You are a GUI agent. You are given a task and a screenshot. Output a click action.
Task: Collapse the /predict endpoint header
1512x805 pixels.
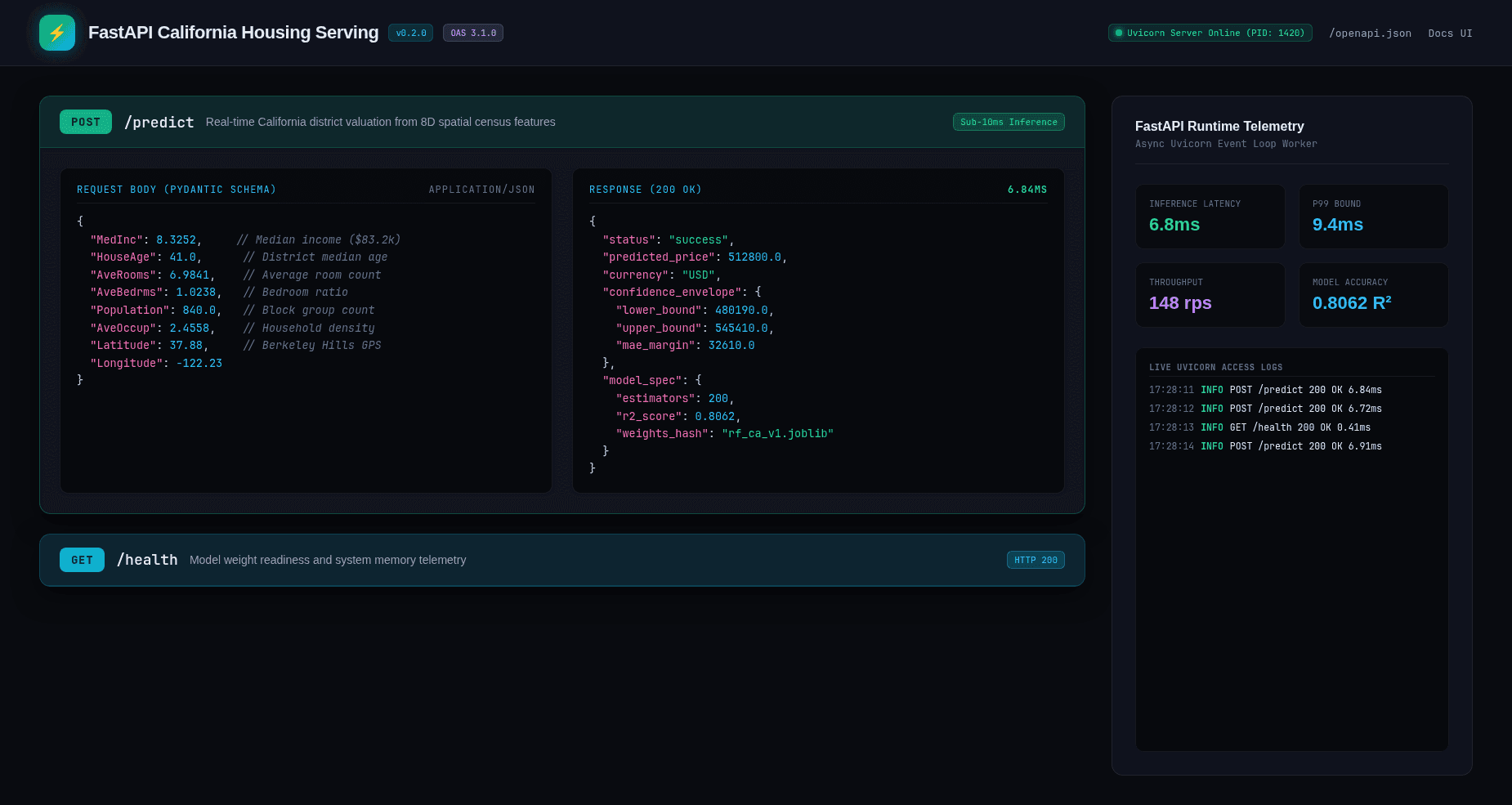point(562,122)
